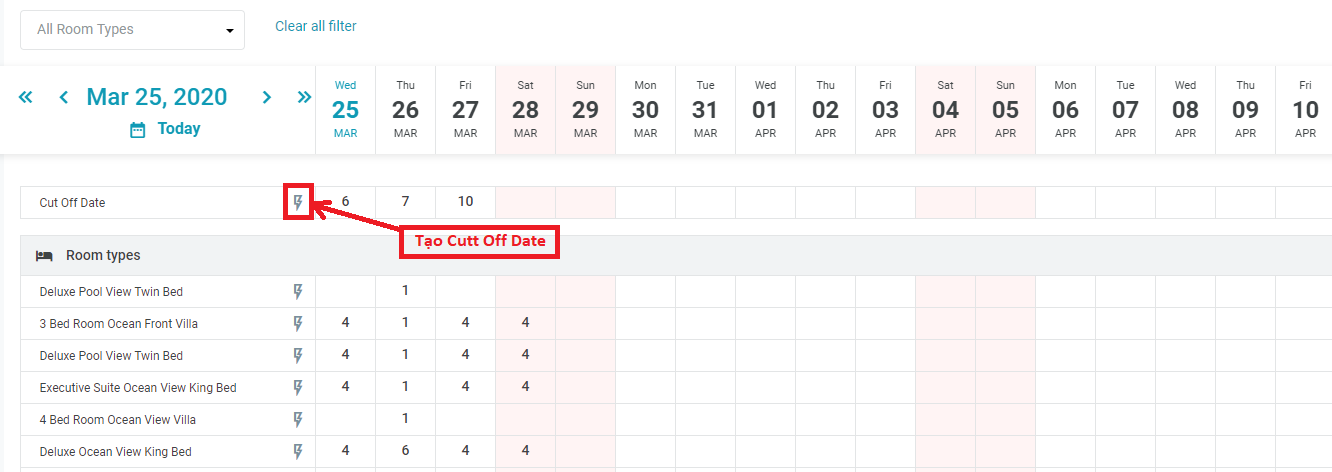The image size is (1332, 472).
Task: Select the Sat 28 MAR column header
Action: [x=525, y=110]
